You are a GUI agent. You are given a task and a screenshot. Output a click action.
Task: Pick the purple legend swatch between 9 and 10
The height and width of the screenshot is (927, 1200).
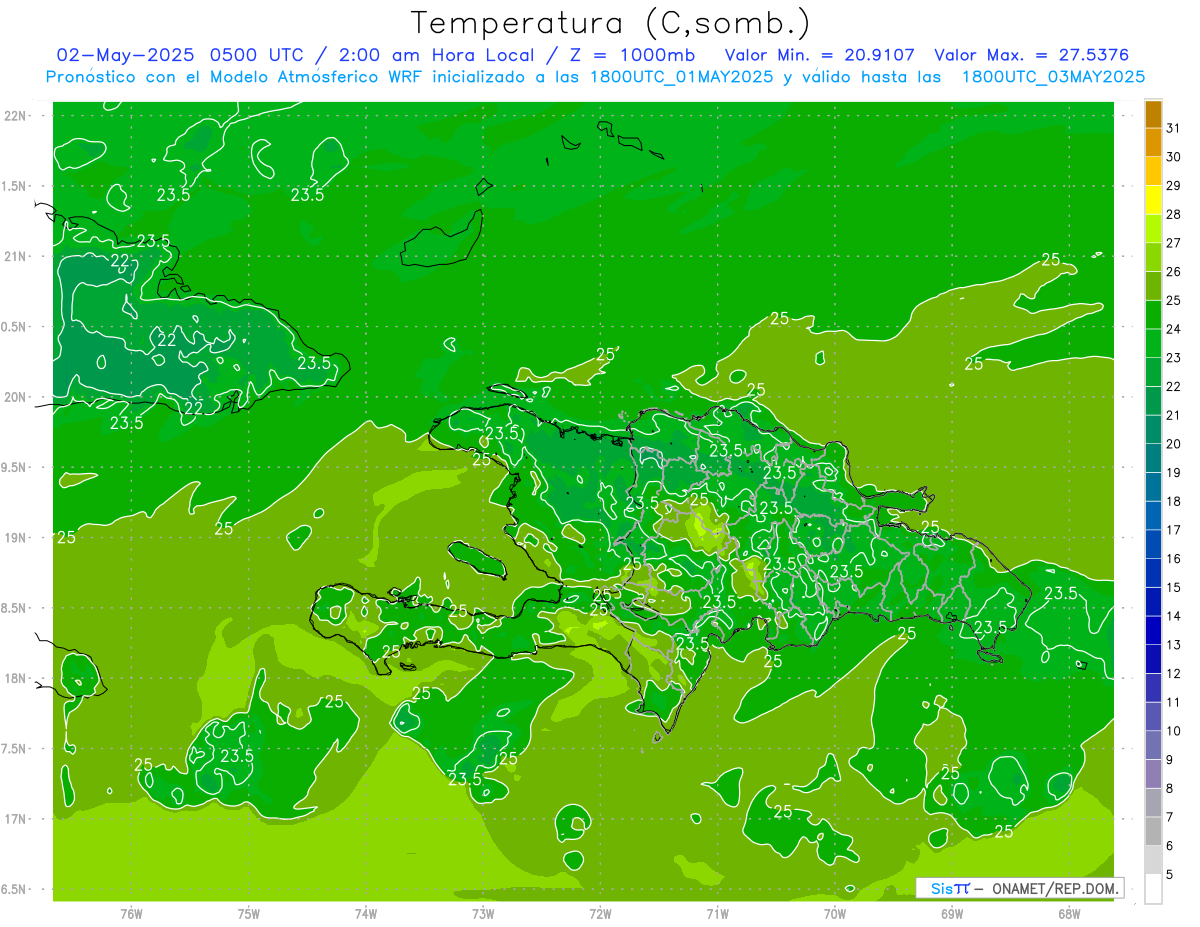click(x=1153, y=745)
